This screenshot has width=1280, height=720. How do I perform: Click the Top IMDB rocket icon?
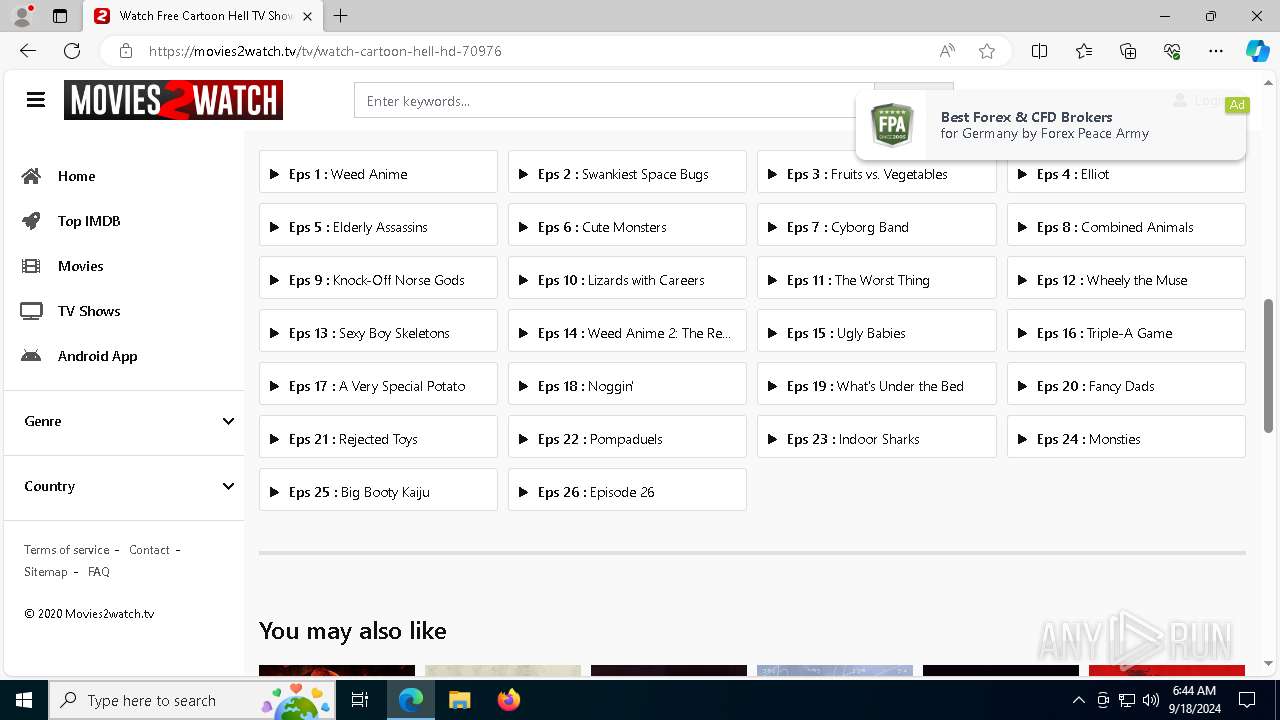pos(32,221)
